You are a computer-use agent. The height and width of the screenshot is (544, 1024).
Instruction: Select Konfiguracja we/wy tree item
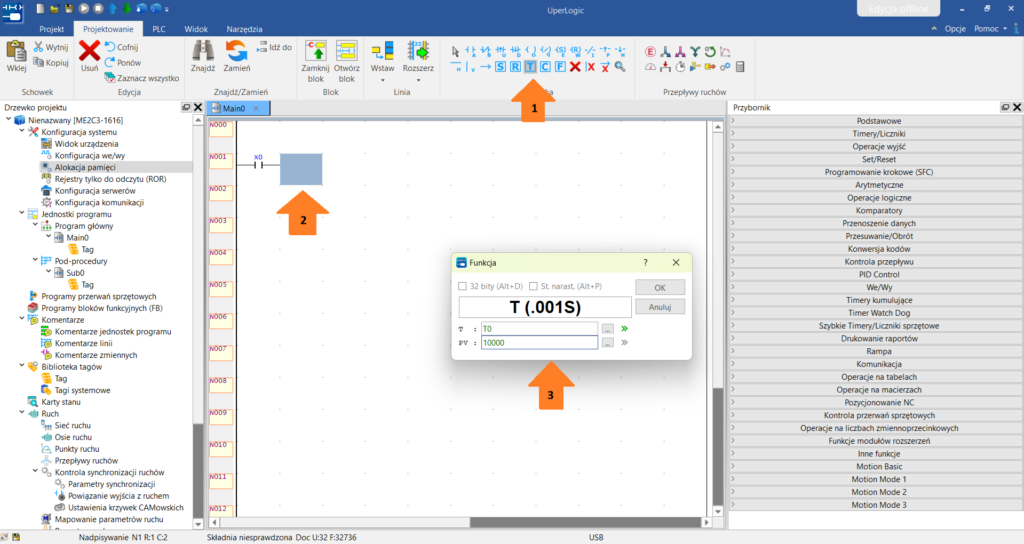point(89,155)
